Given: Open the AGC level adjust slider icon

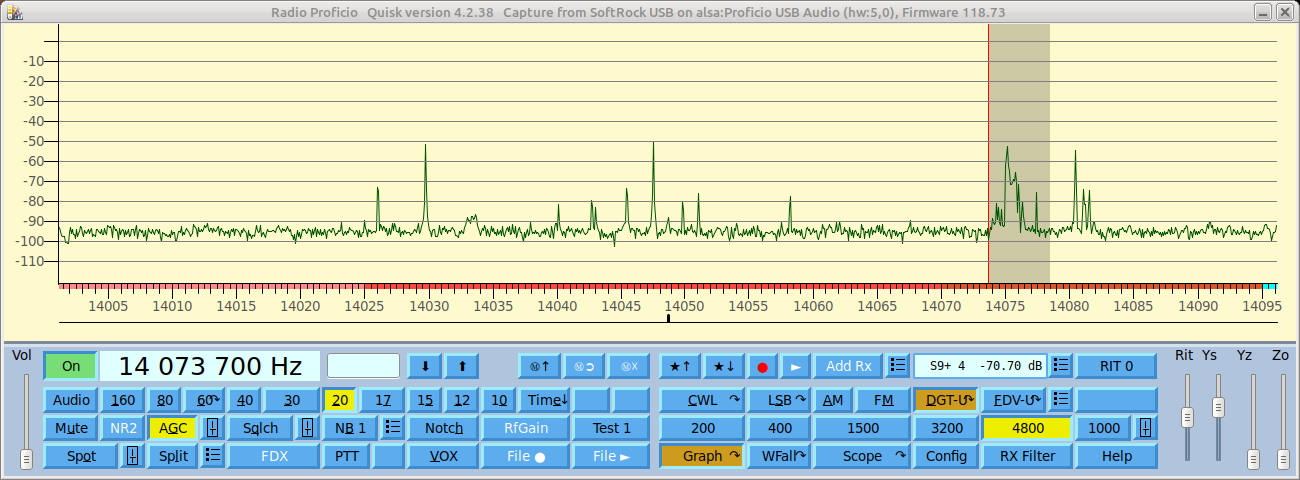Looking at the screenshot, I should coord(213,428).
